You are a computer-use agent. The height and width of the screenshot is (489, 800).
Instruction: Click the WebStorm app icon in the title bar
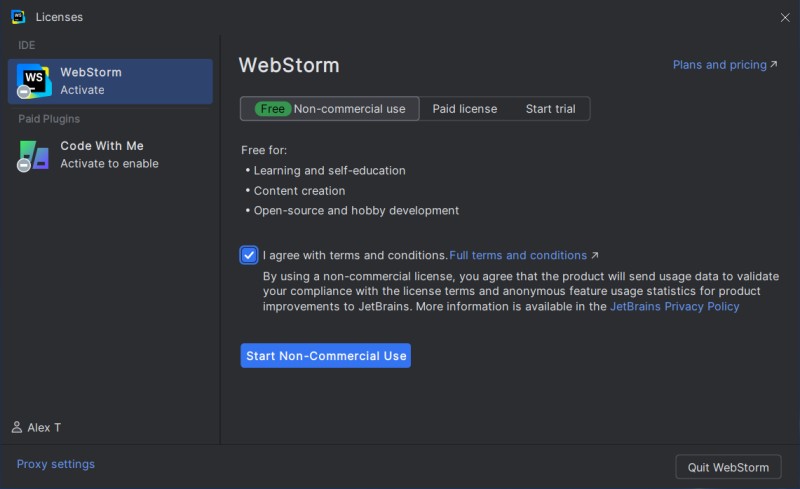[17, 17]
